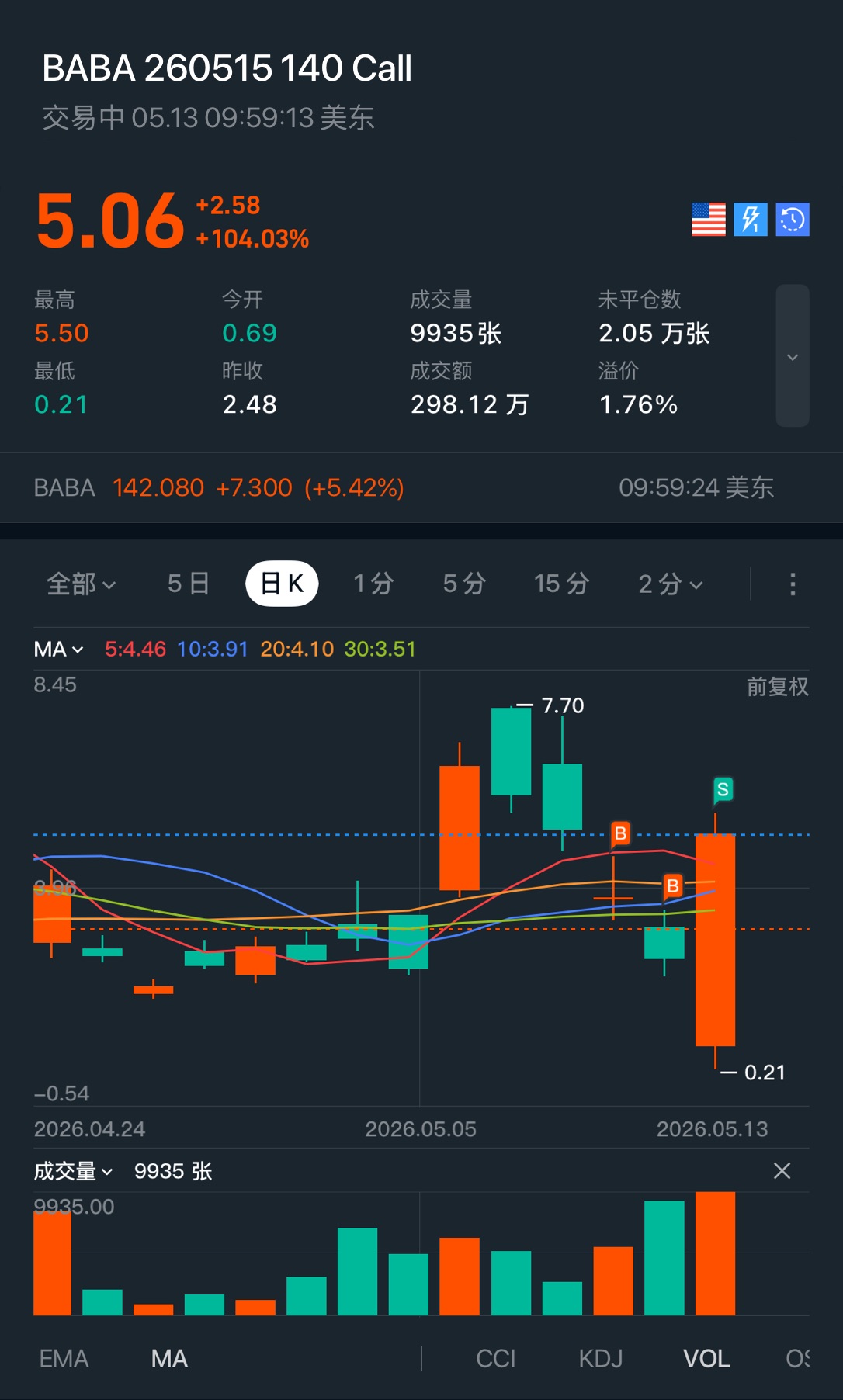Tap the 5:4.46 MA5 value
The image size is (843, 1400).
(135, 649)
